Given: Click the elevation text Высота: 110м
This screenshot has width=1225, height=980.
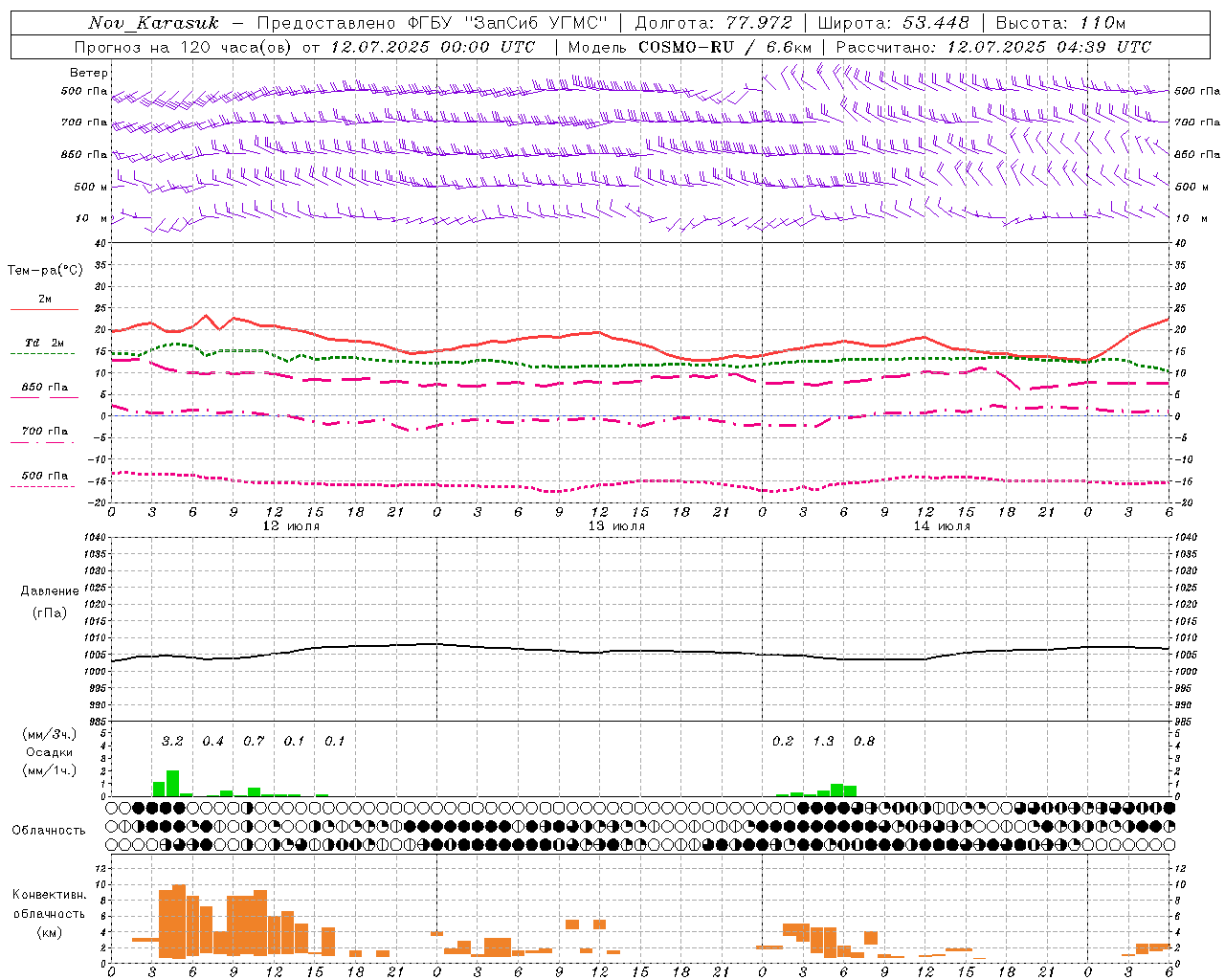Looking at the screenshot, I should (1060, 23).
